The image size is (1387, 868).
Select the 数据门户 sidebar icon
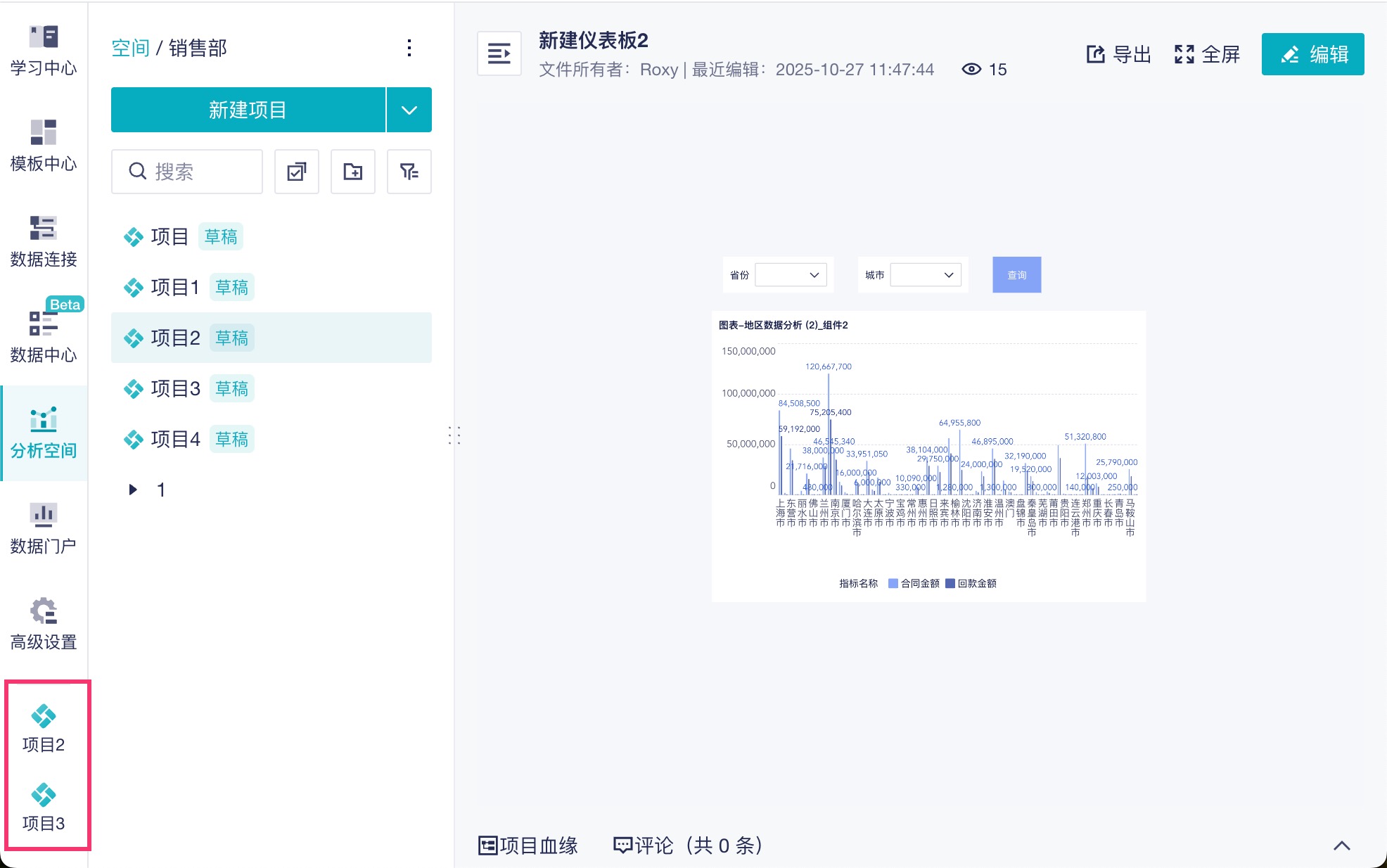pos(43,526)
